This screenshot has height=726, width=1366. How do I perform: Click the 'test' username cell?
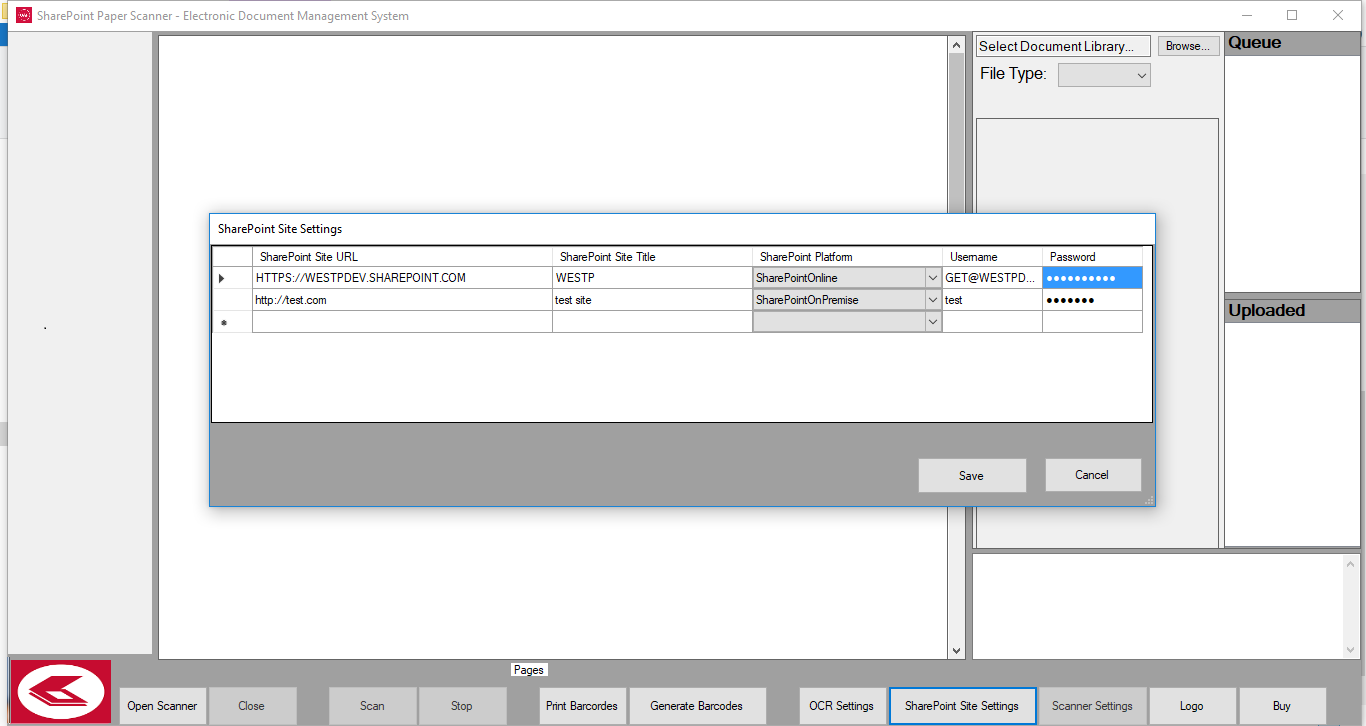tap(992, 300)
